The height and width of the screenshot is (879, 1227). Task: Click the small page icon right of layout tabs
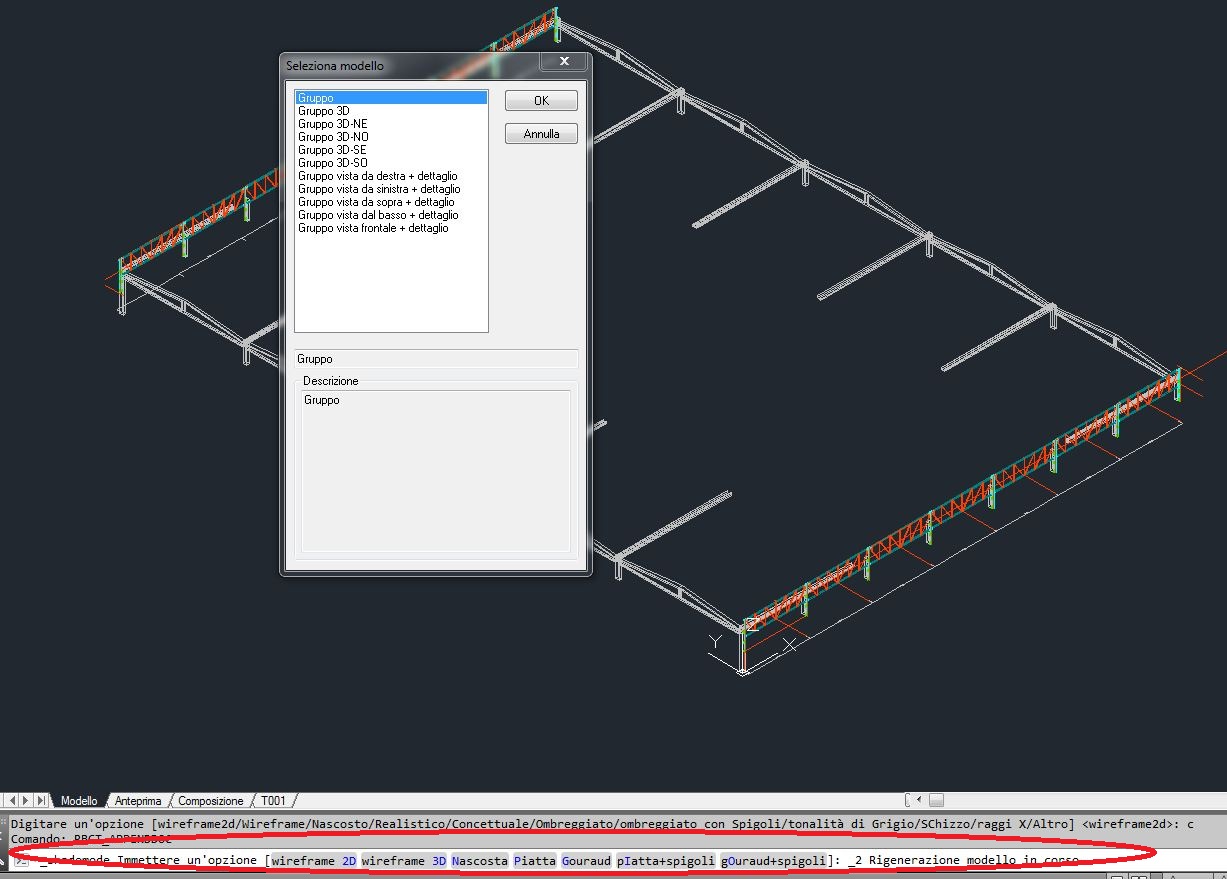click(936, 799)
